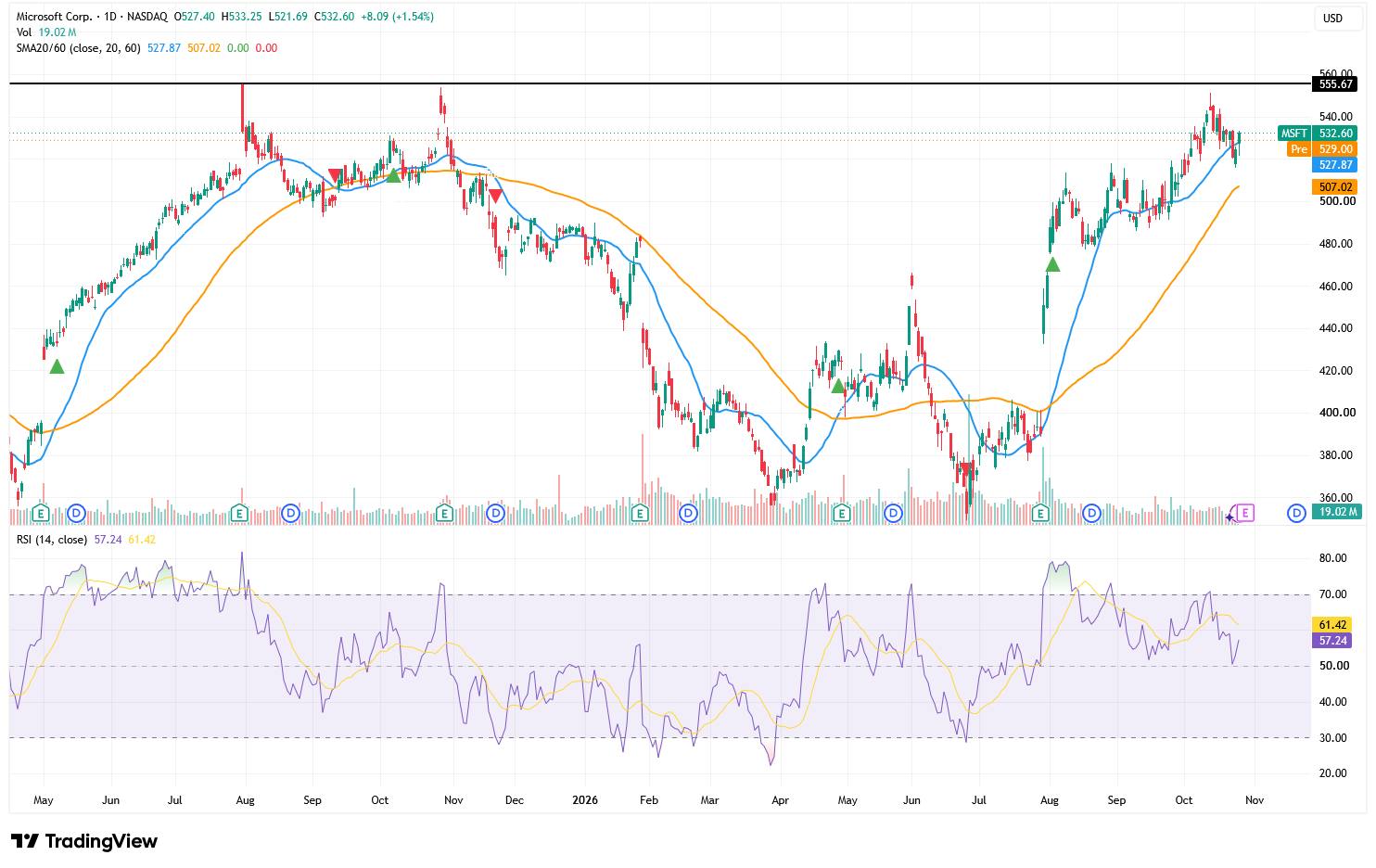Open the earnings marker before May 2025
The width and height of the screenshot is (1376, 868).
40,513
